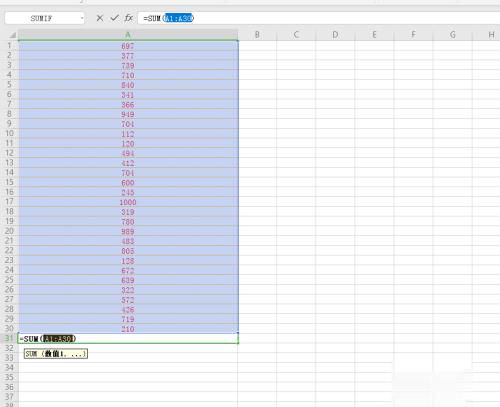This screenshot has height=407, width=500.
Task: Confirm the formula with the checkmark icon
Action: tap(114, 18)
